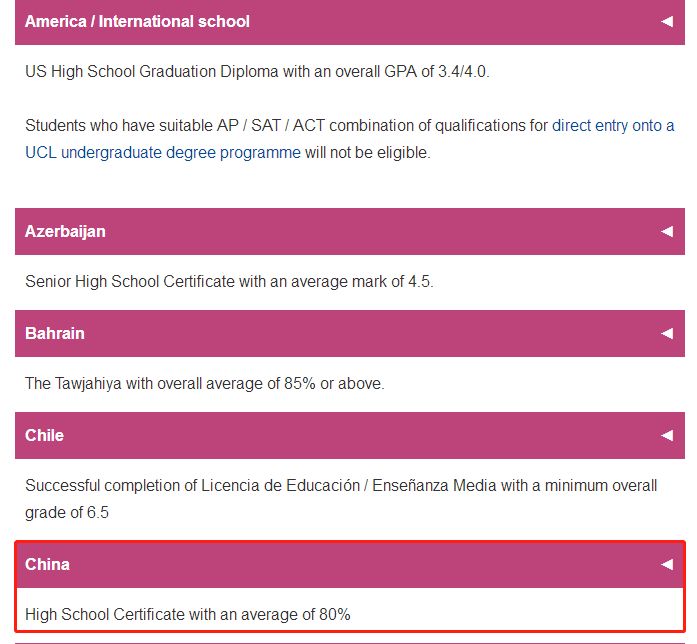The image size is (697, 644).
Task: Follow 'UCL undergraduate degree programme' link text
Action: [x=163, y=153]
